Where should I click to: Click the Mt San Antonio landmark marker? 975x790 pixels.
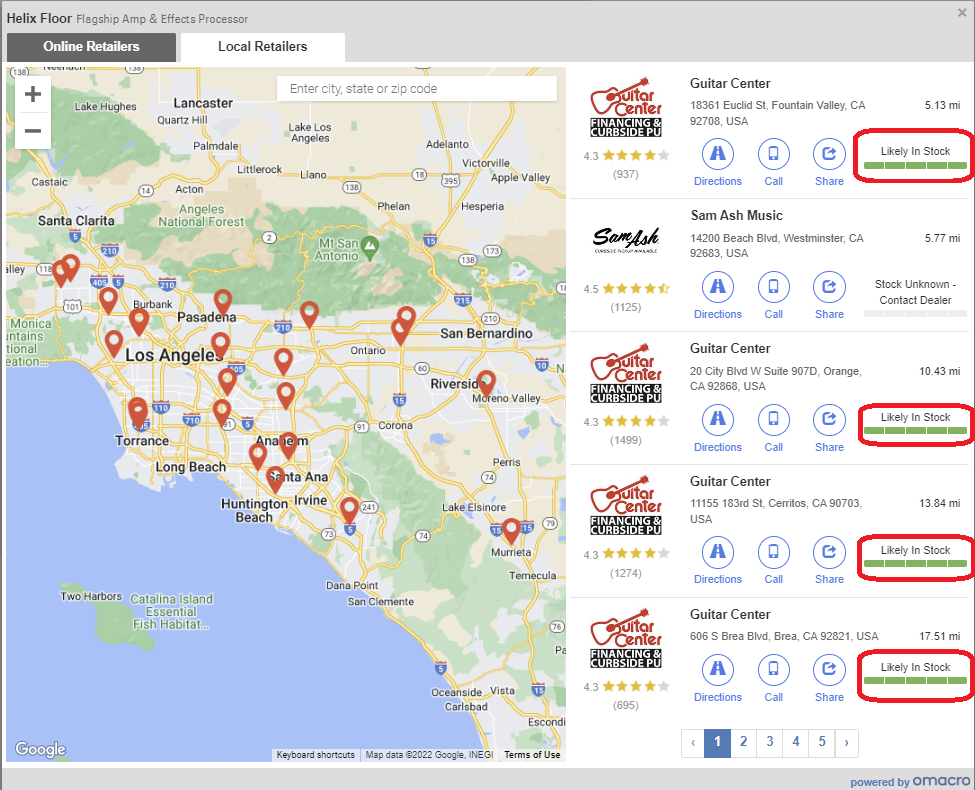(x=370, y=248)
